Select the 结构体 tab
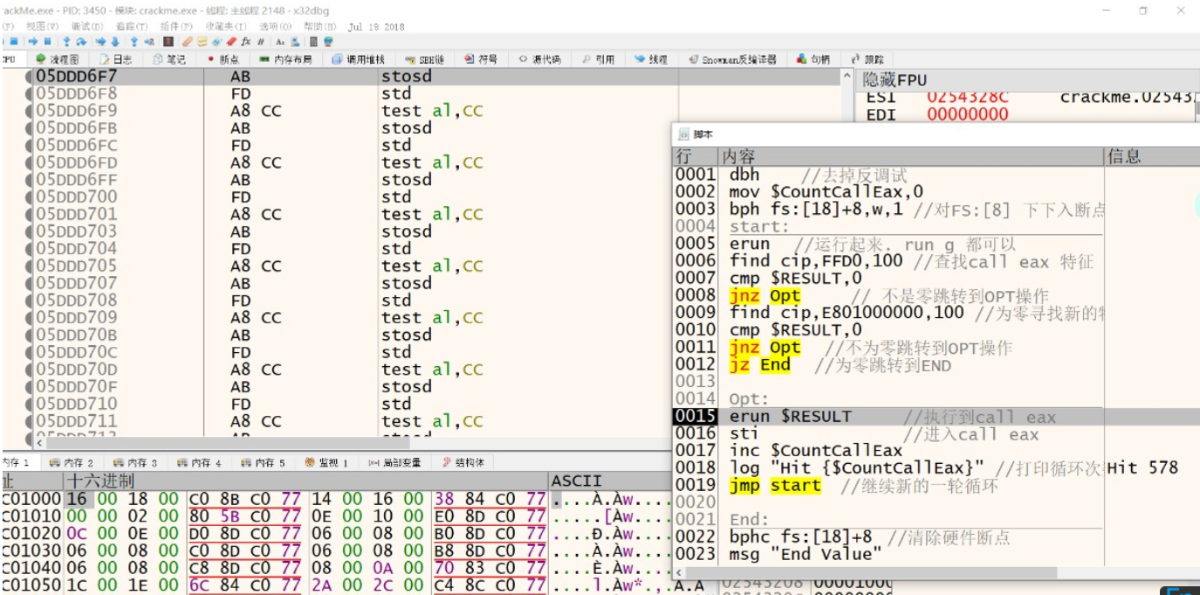 pos(463,463)
